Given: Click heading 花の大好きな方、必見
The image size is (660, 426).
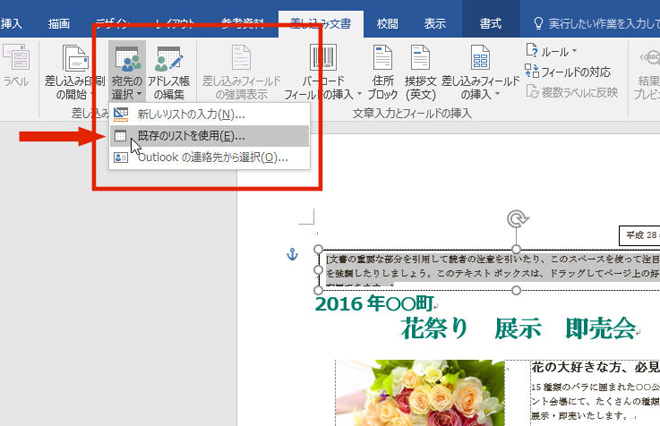Looking at the screenshot, I should point(595,367).
